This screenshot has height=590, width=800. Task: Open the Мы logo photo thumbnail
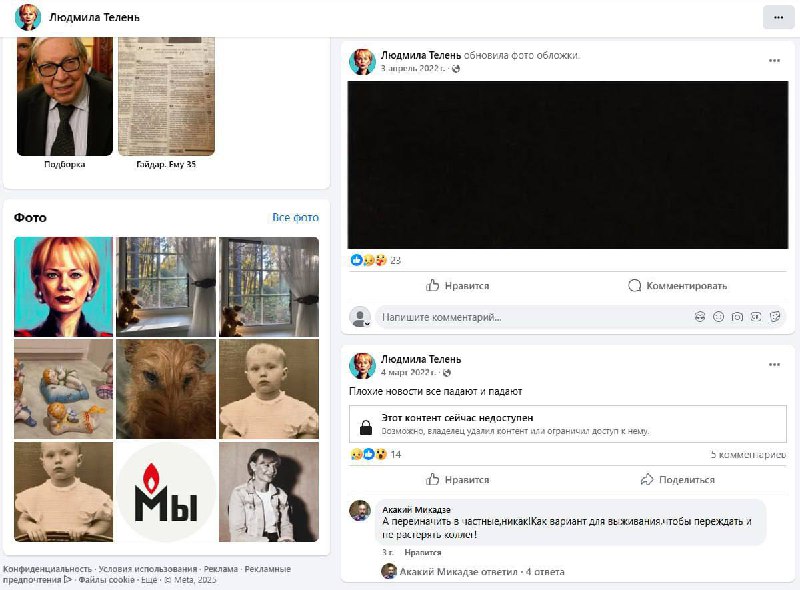(x=166, y=492)
